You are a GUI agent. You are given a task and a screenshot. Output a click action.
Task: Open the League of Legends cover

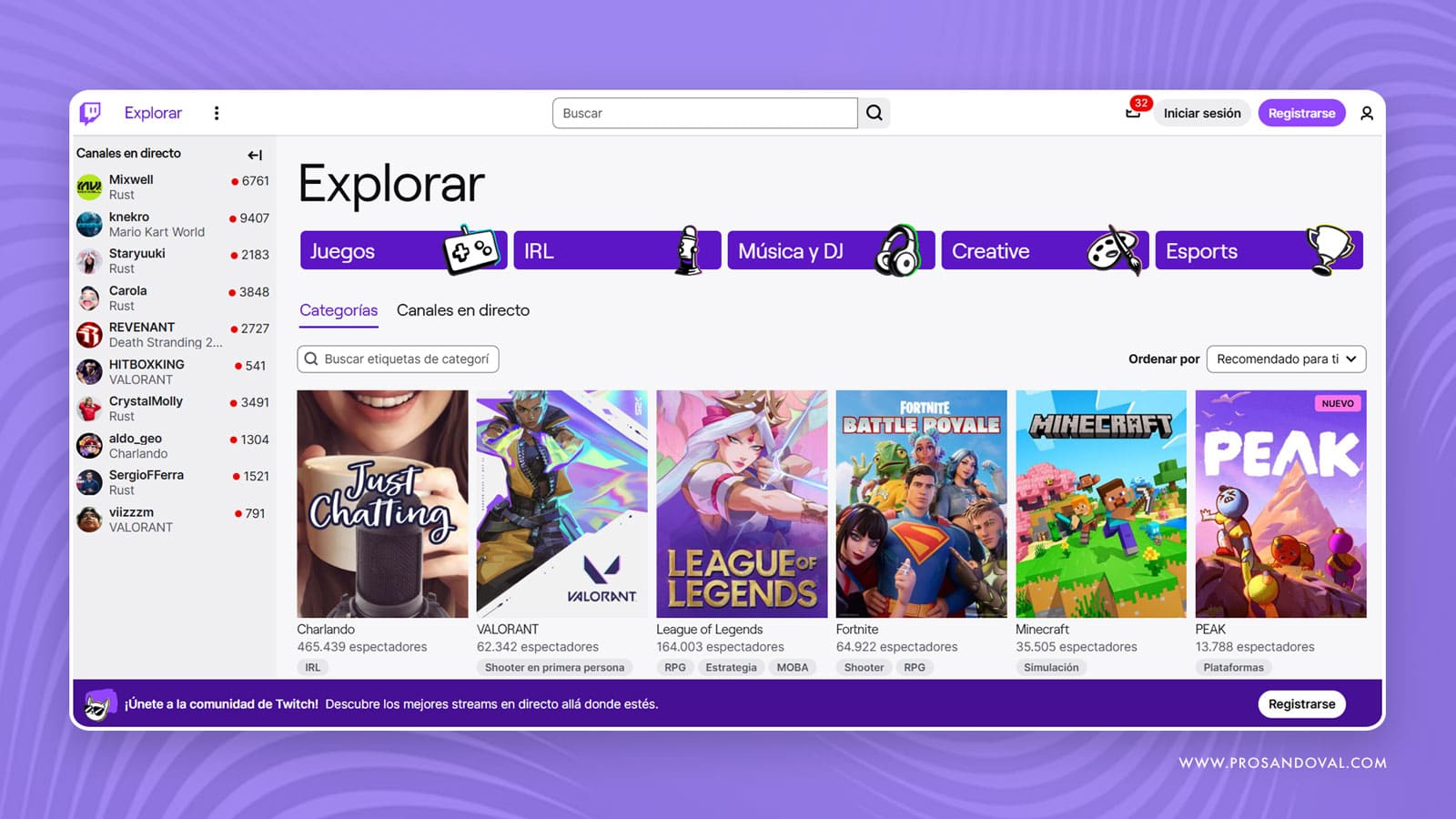pyautogui.click(x=742, y=504)
